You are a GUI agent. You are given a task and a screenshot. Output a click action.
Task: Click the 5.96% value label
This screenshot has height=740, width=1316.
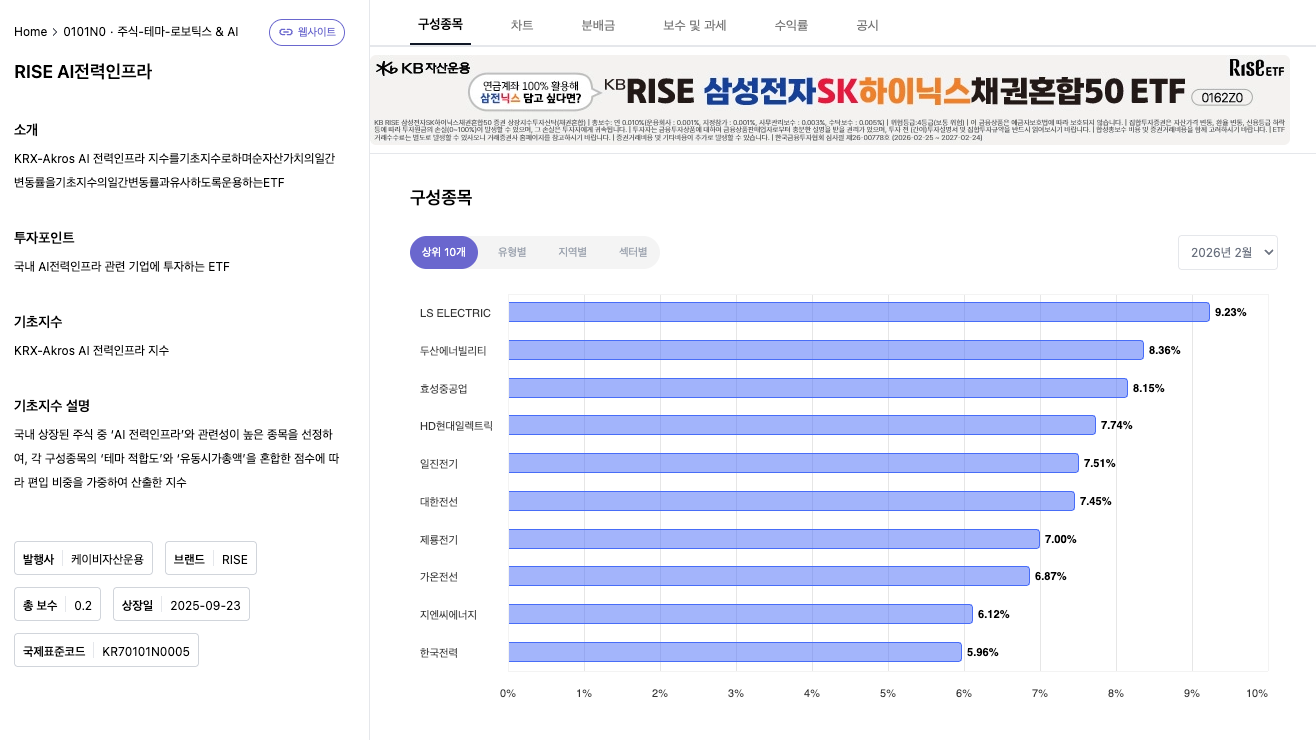pos(982,652)
